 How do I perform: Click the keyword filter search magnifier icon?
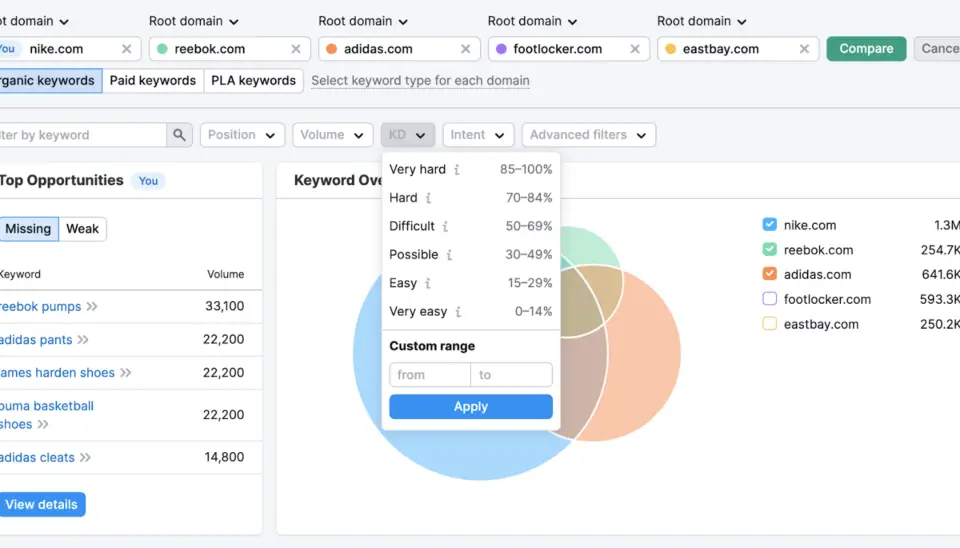tap(179, 135)
